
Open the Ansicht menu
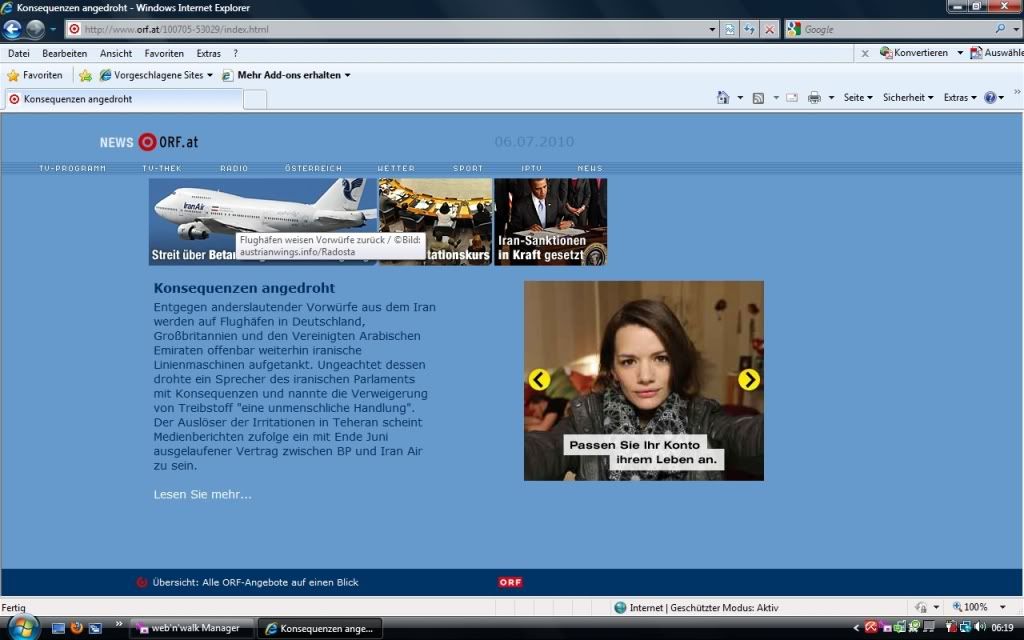coord(116,53)
